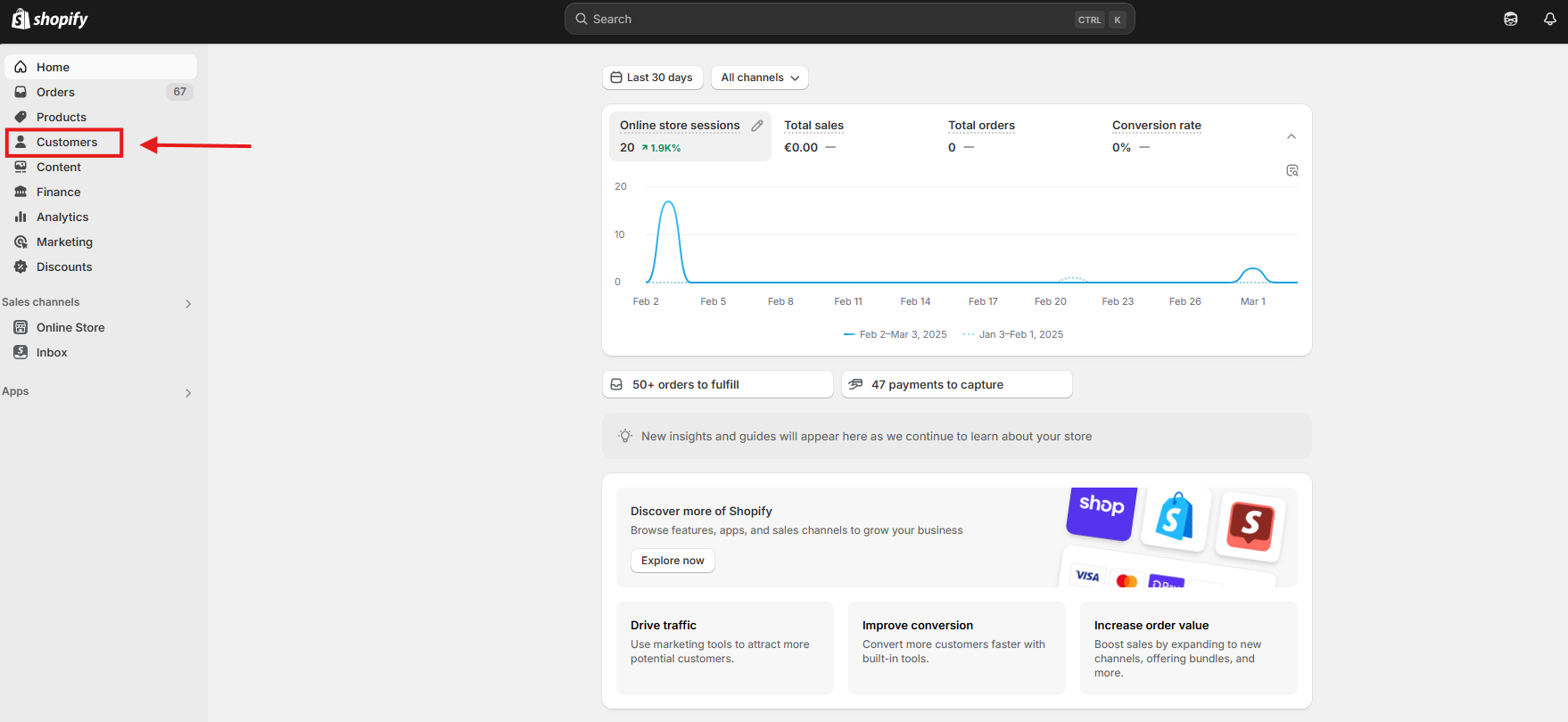Click the €0.00 total sales value
The width and height of the screenshot is (1568, 722).
click(801, 148)
